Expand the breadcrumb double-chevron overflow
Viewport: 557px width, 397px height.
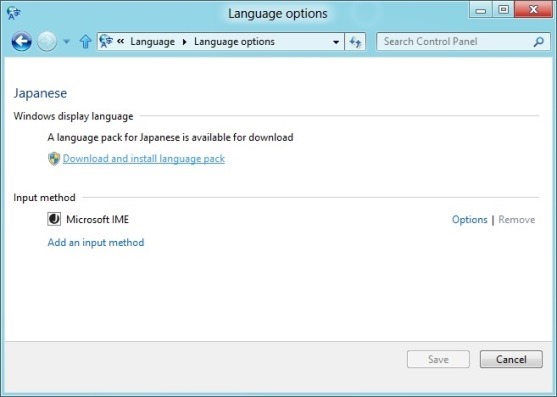coord(121,42)
